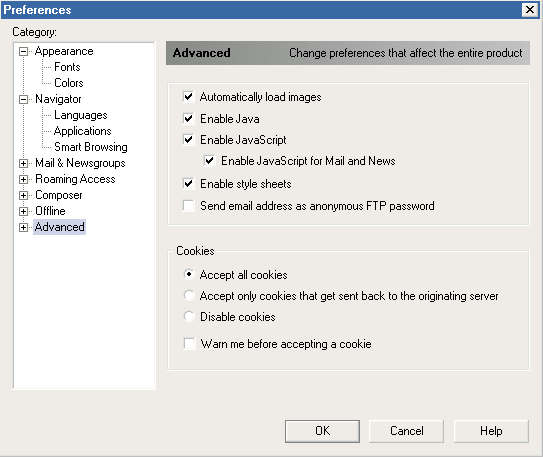This screenshot has height=457, width=543.
Task: Choose Accept only cookies from originating server
Action: point(189,296)
